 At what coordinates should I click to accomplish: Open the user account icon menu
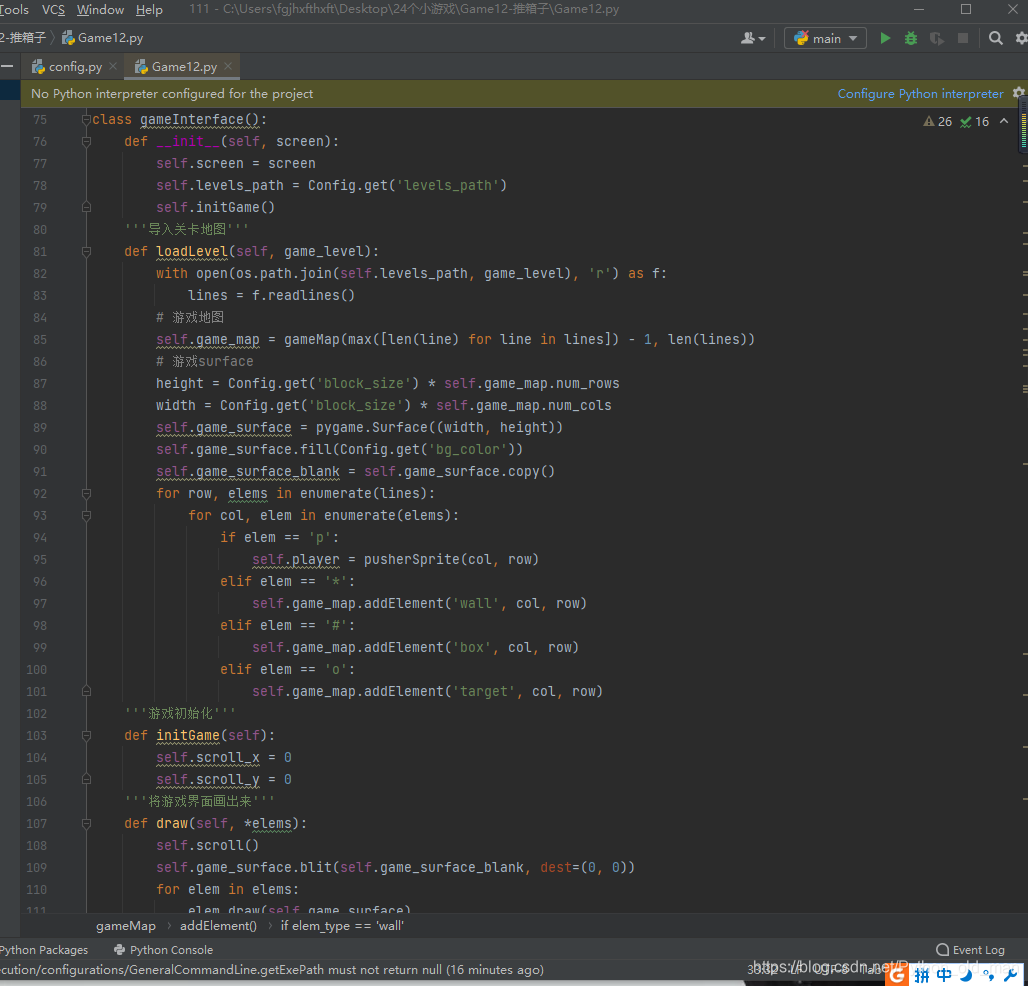(x=752, y=38)
